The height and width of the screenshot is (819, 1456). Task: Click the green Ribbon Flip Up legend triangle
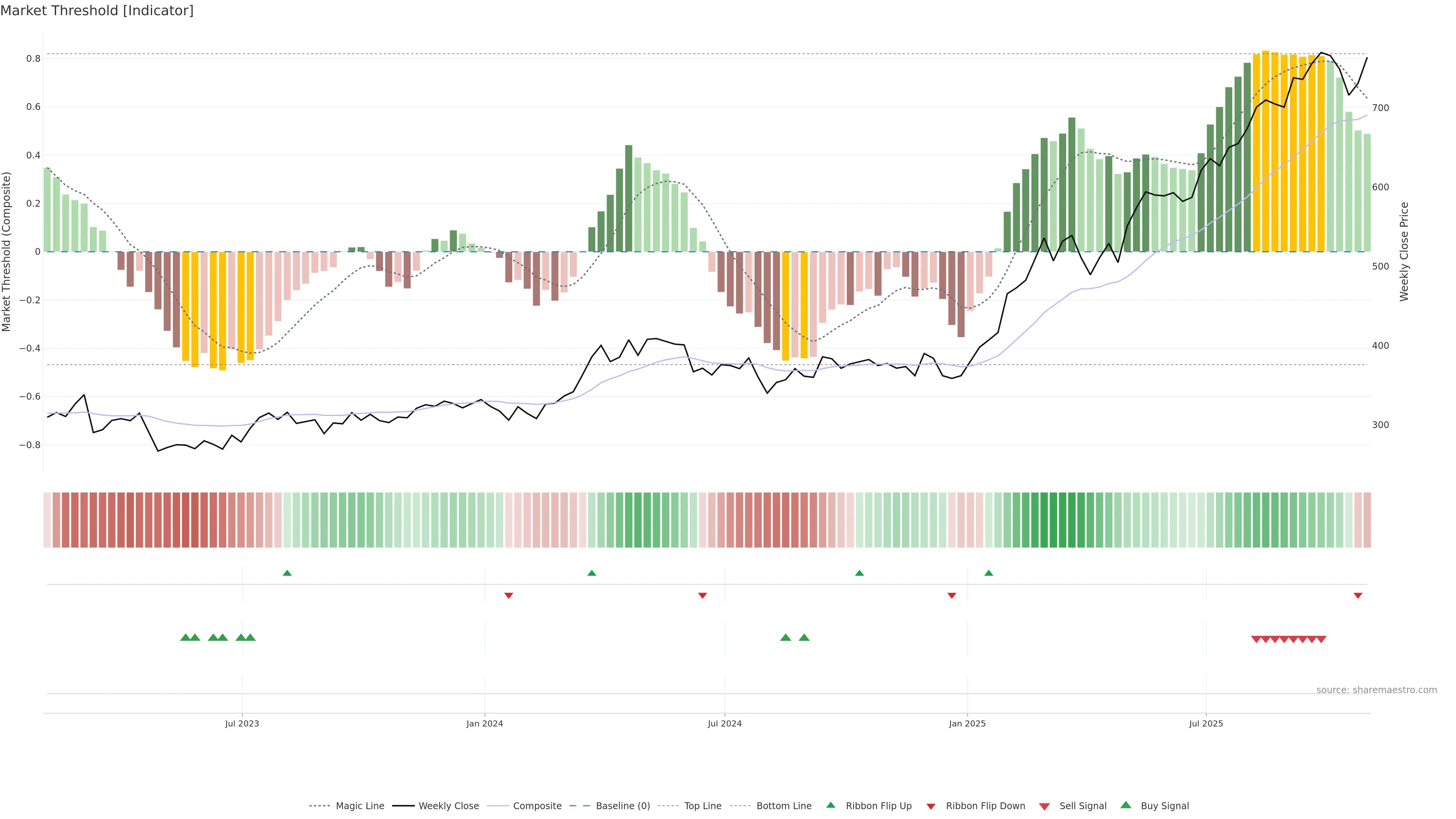tap(830, 805)
